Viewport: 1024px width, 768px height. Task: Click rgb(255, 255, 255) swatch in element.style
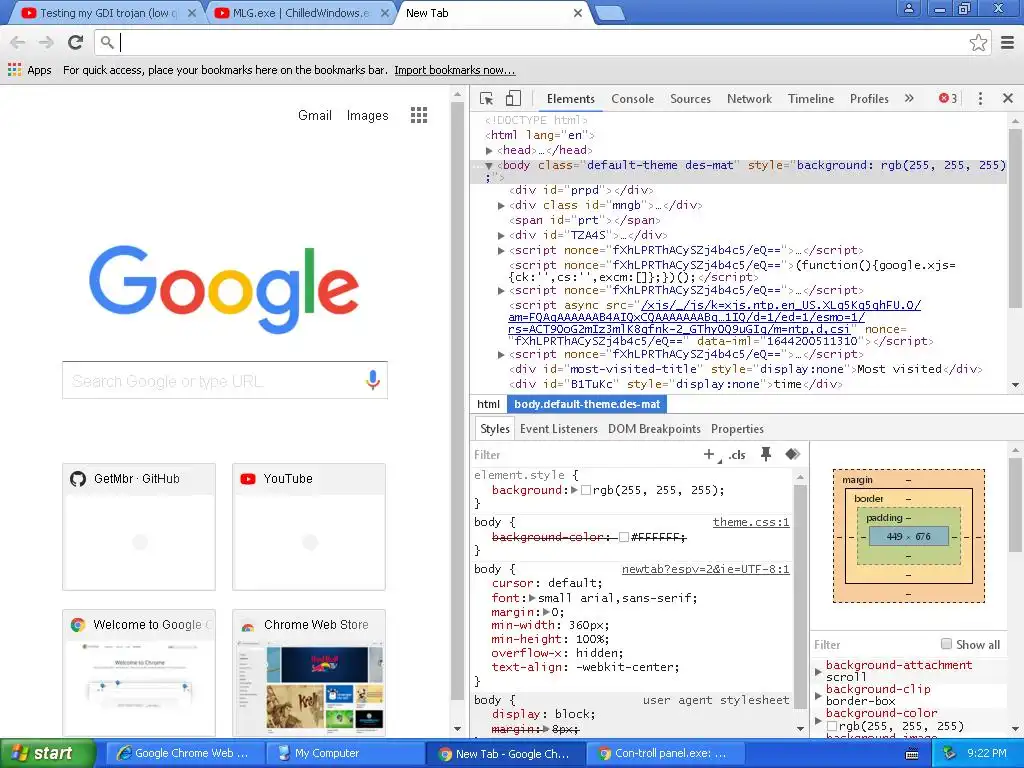(586, 490)
